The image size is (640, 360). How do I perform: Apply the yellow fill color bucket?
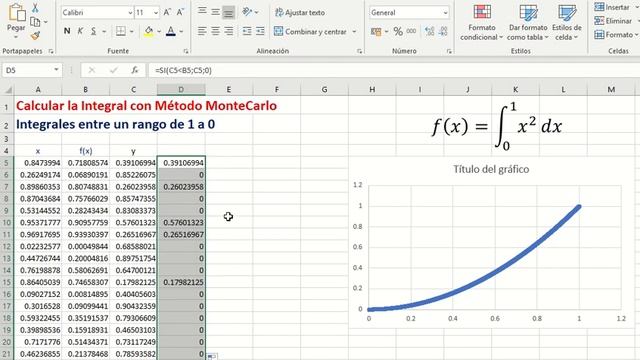[x=149, y=31]
